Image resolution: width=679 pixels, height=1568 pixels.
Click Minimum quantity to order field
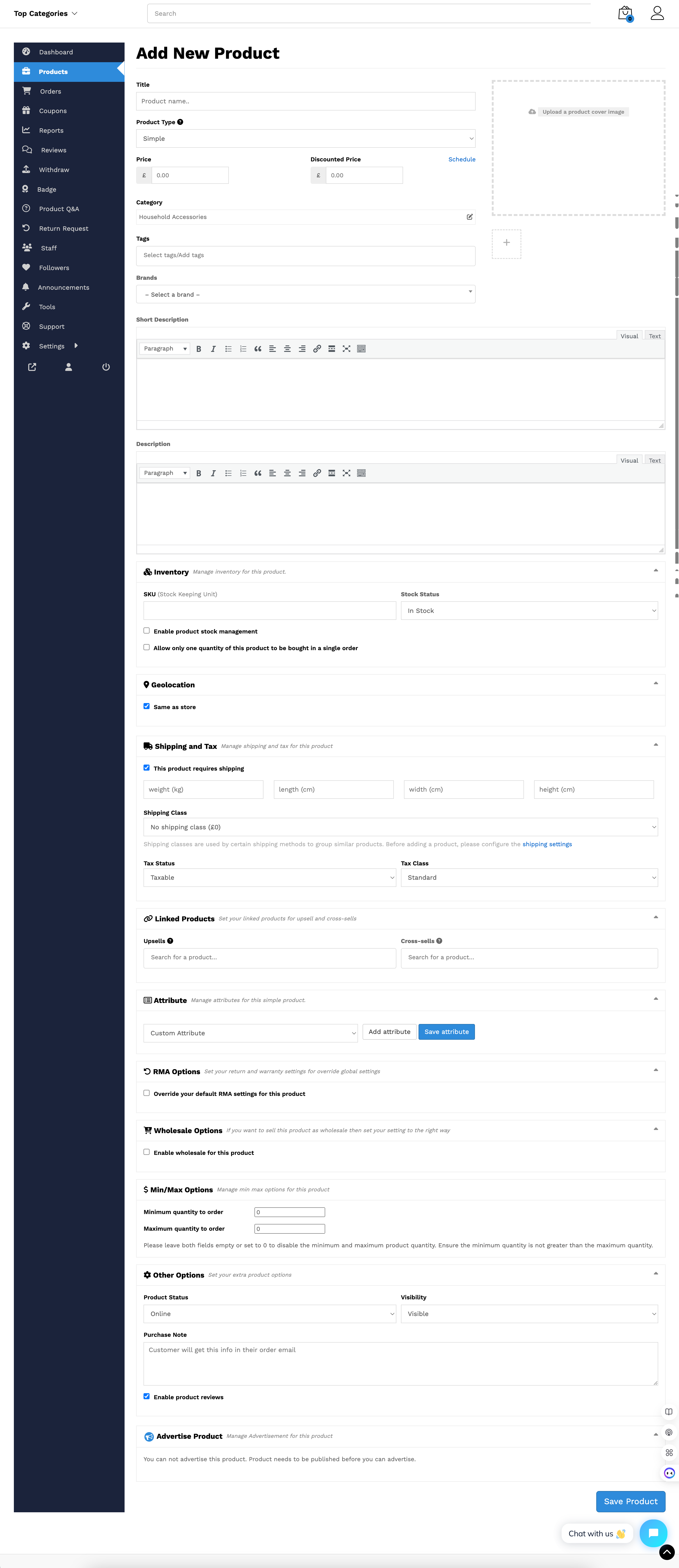point(290,1212)
